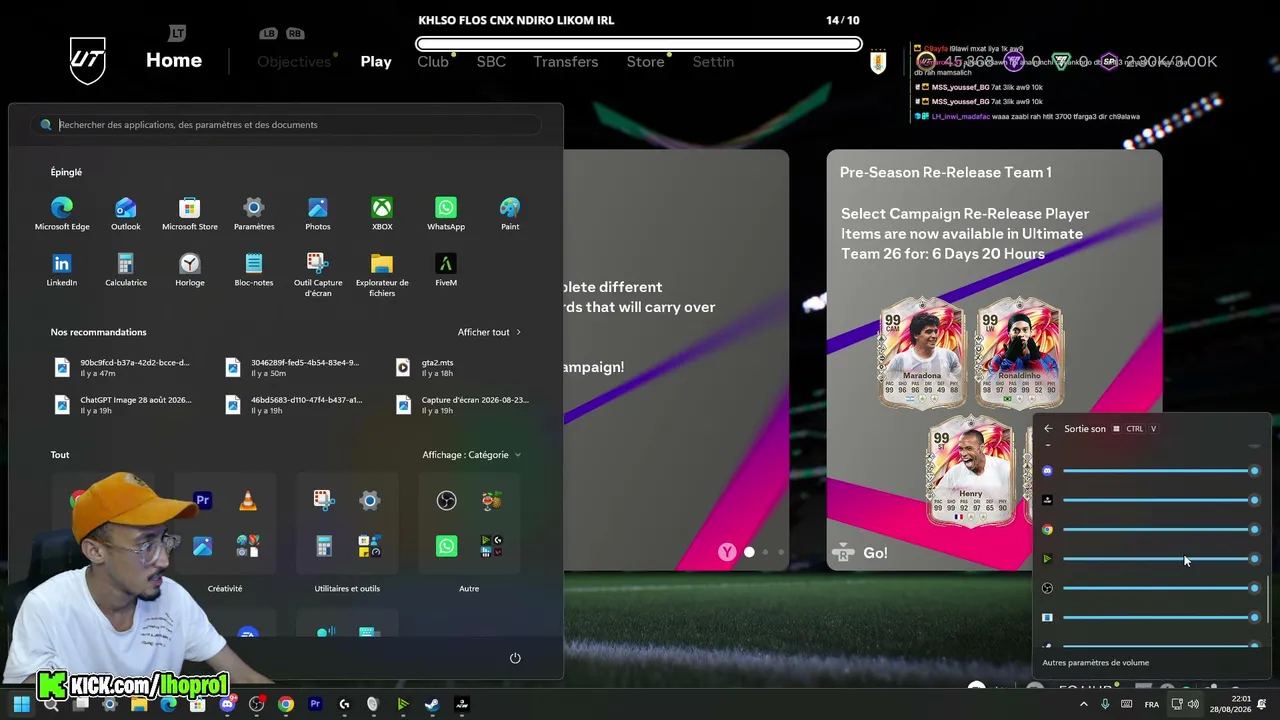Adjust the OBS volume slider
The image size is (1280, 720).
(x=1160, y=588)
